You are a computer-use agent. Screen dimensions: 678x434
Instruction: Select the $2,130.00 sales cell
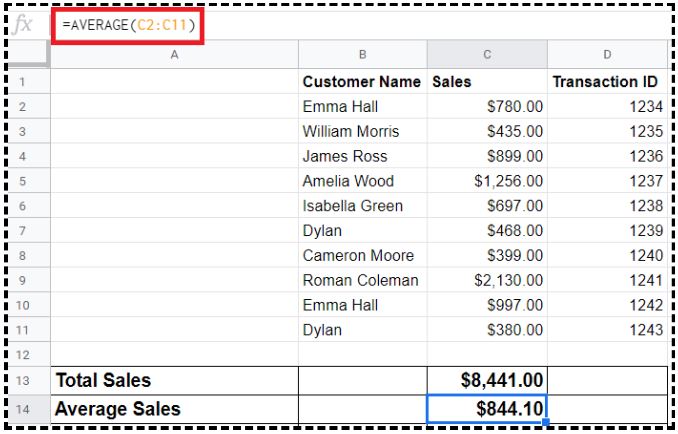pos(487,280)
